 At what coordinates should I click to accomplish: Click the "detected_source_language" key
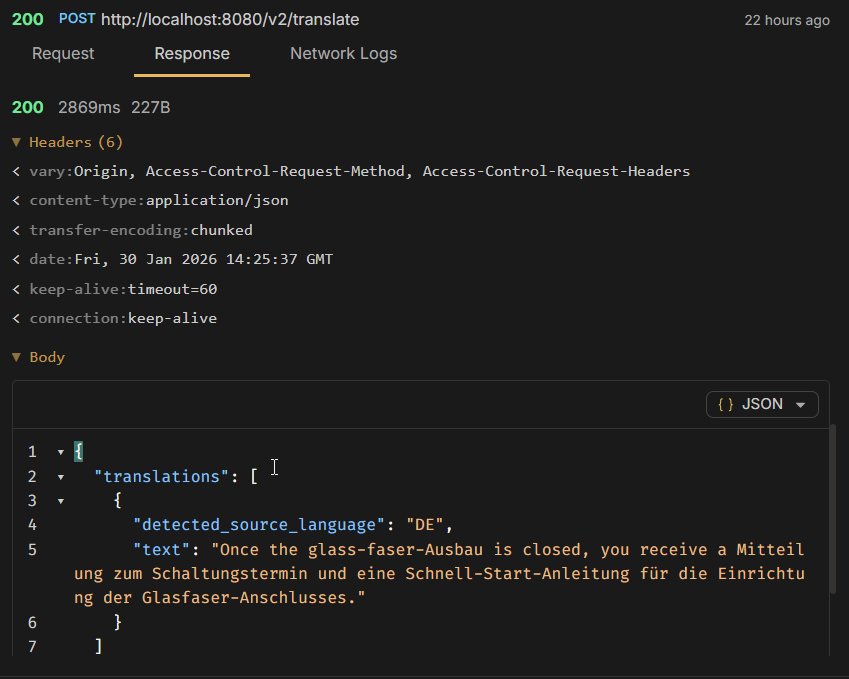click(x=260, y=525)
